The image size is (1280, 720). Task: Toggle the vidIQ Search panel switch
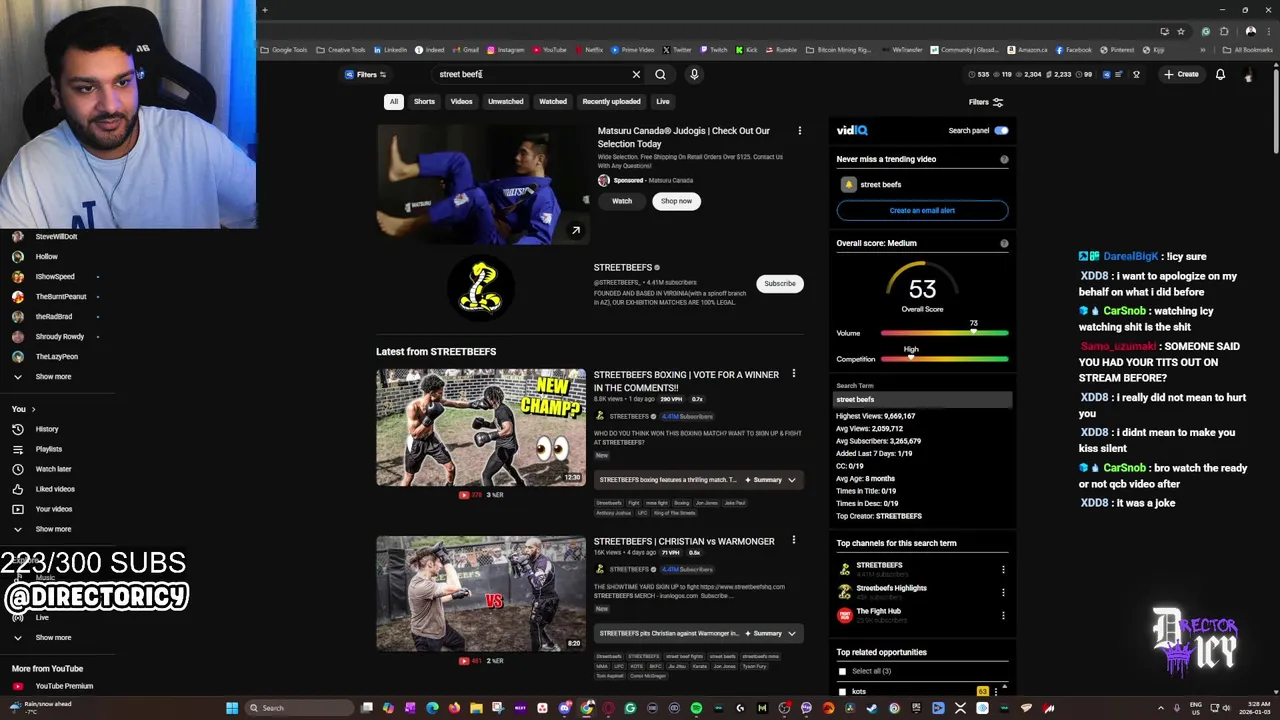[x=1001, y=130]
